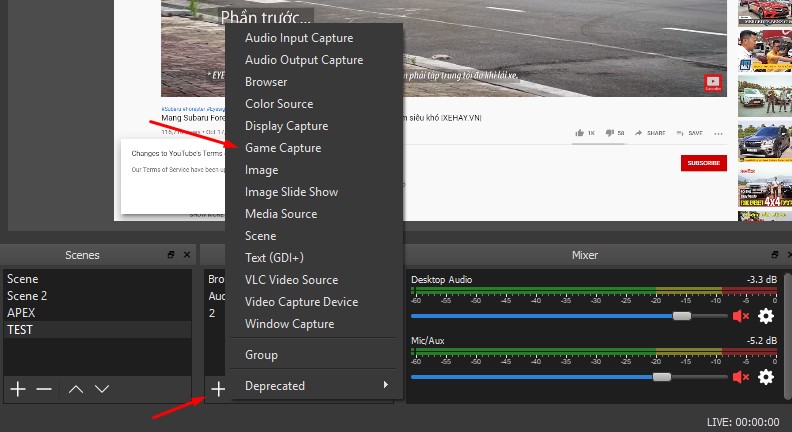Screen dimensions: 792x432
Task: Click the LIVE: 00:00:00 status
Action: [x=742, y=422]
